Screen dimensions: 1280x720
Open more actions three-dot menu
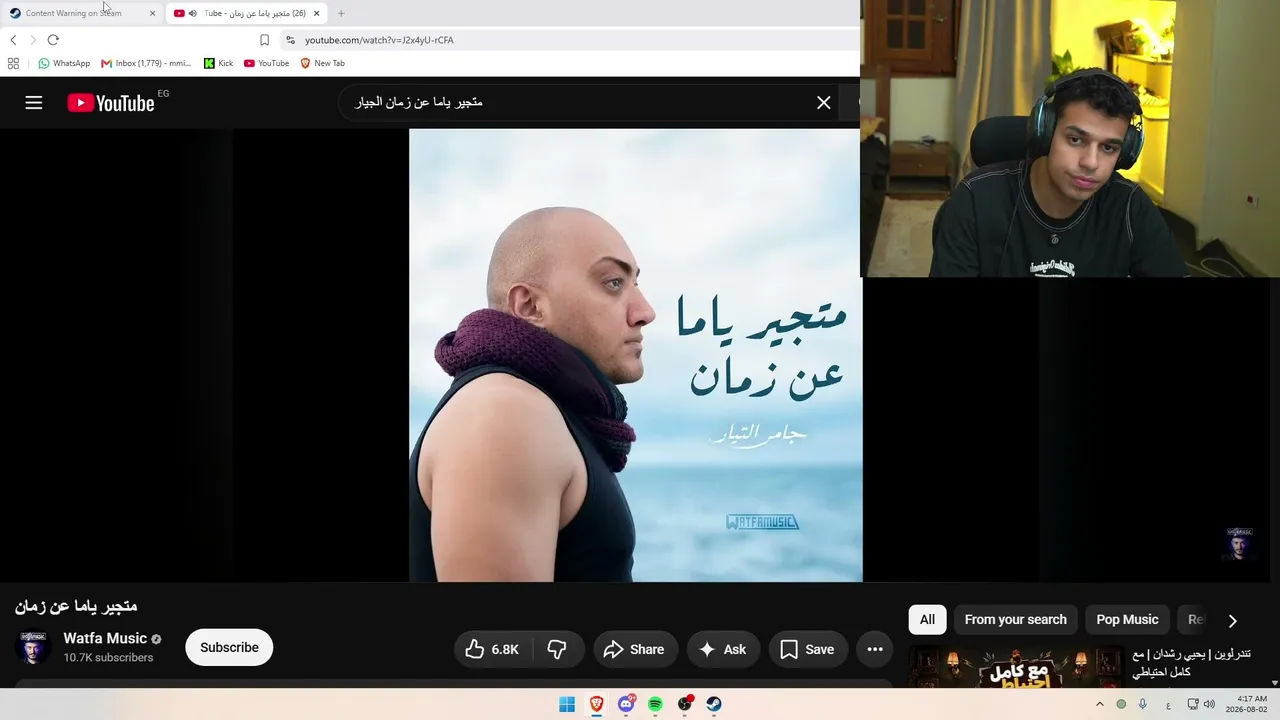tap(875, 649)
